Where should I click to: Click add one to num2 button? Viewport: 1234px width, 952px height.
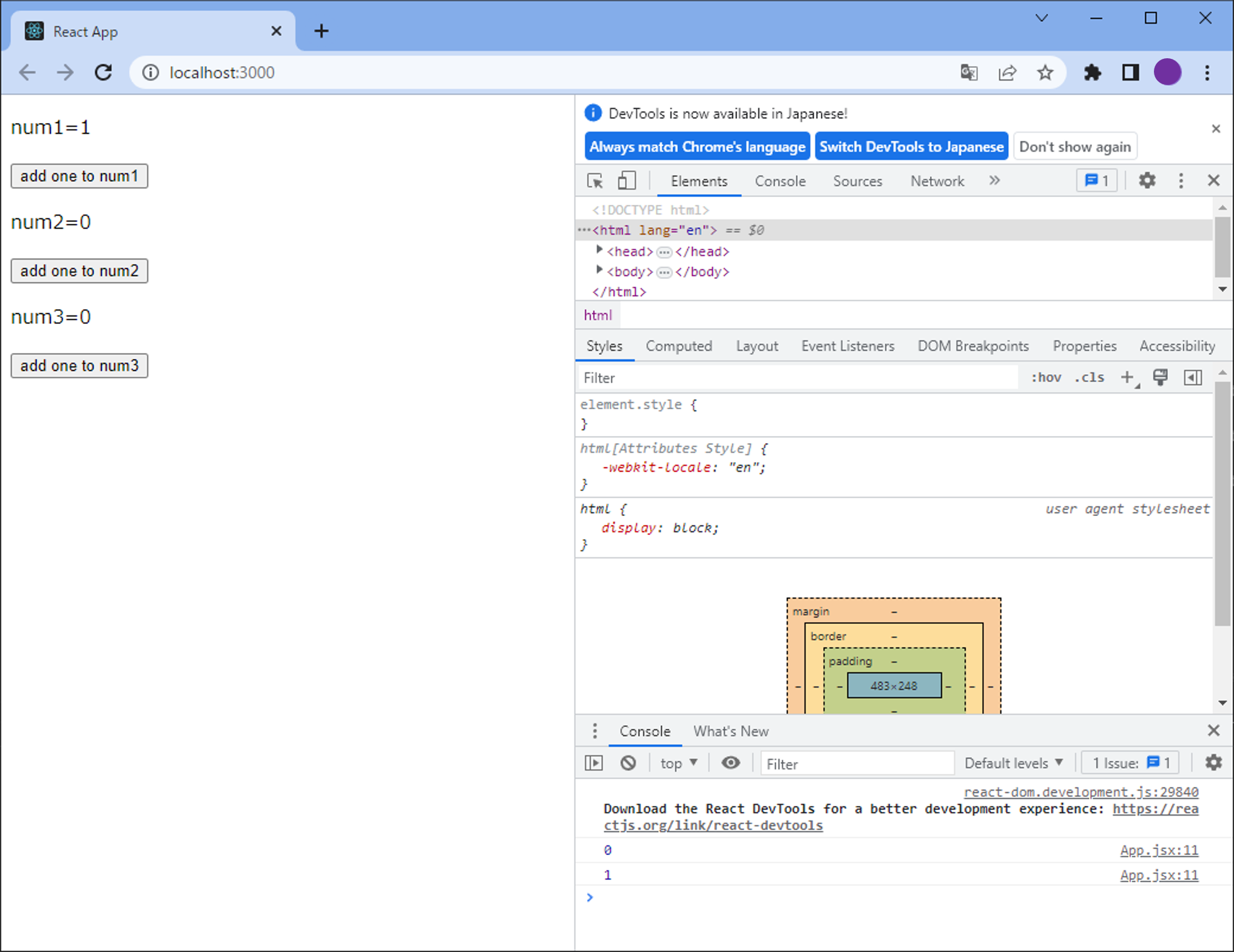(x=79, y=270)
